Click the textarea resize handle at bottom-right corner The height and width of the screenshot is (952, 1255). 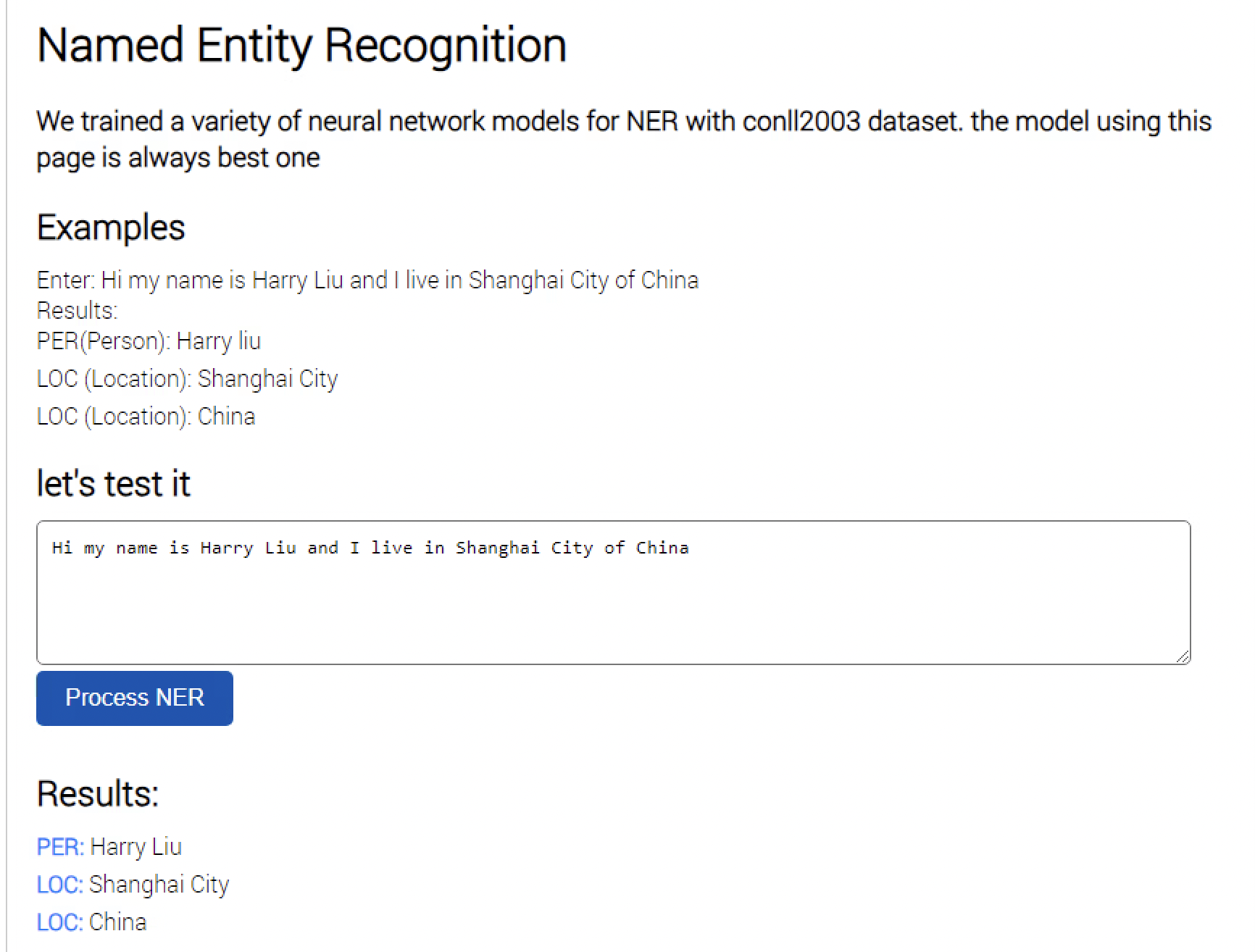pyautogui.click(x=1184, y=656)
